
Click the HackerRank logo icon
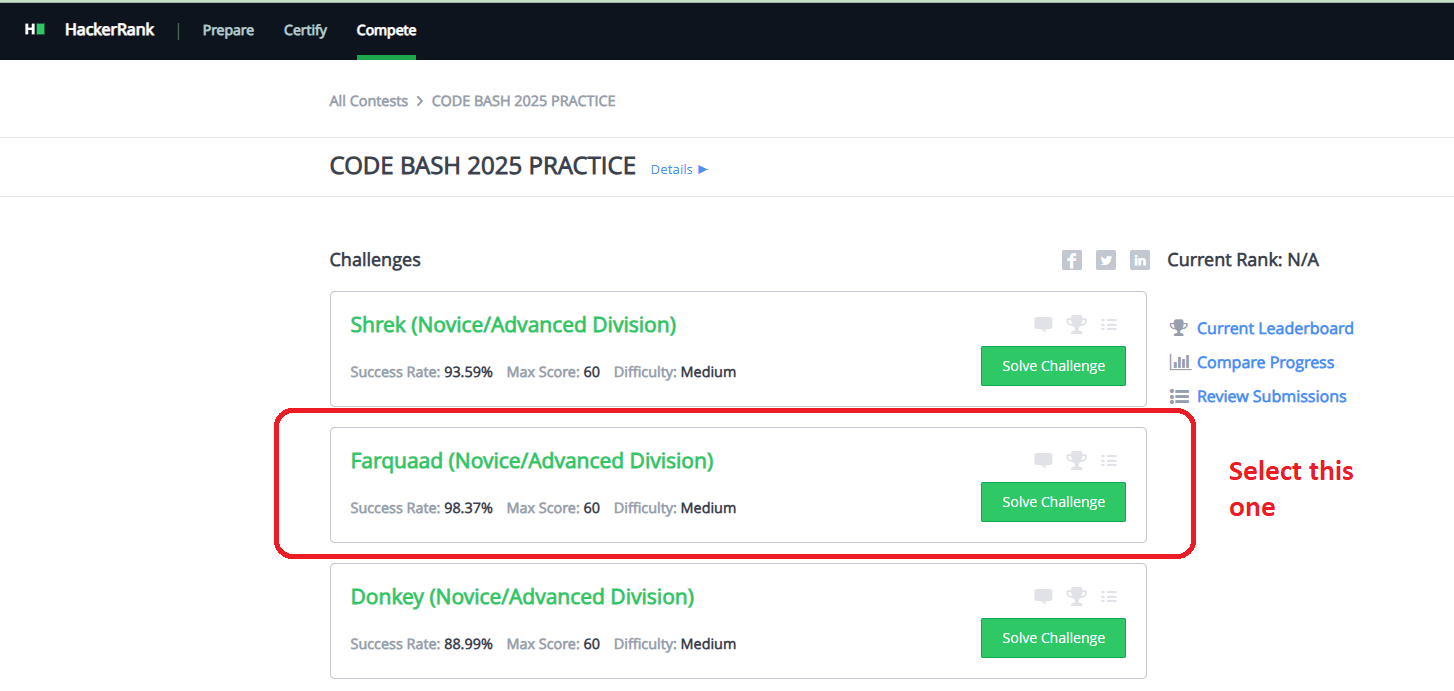point(35,30)
